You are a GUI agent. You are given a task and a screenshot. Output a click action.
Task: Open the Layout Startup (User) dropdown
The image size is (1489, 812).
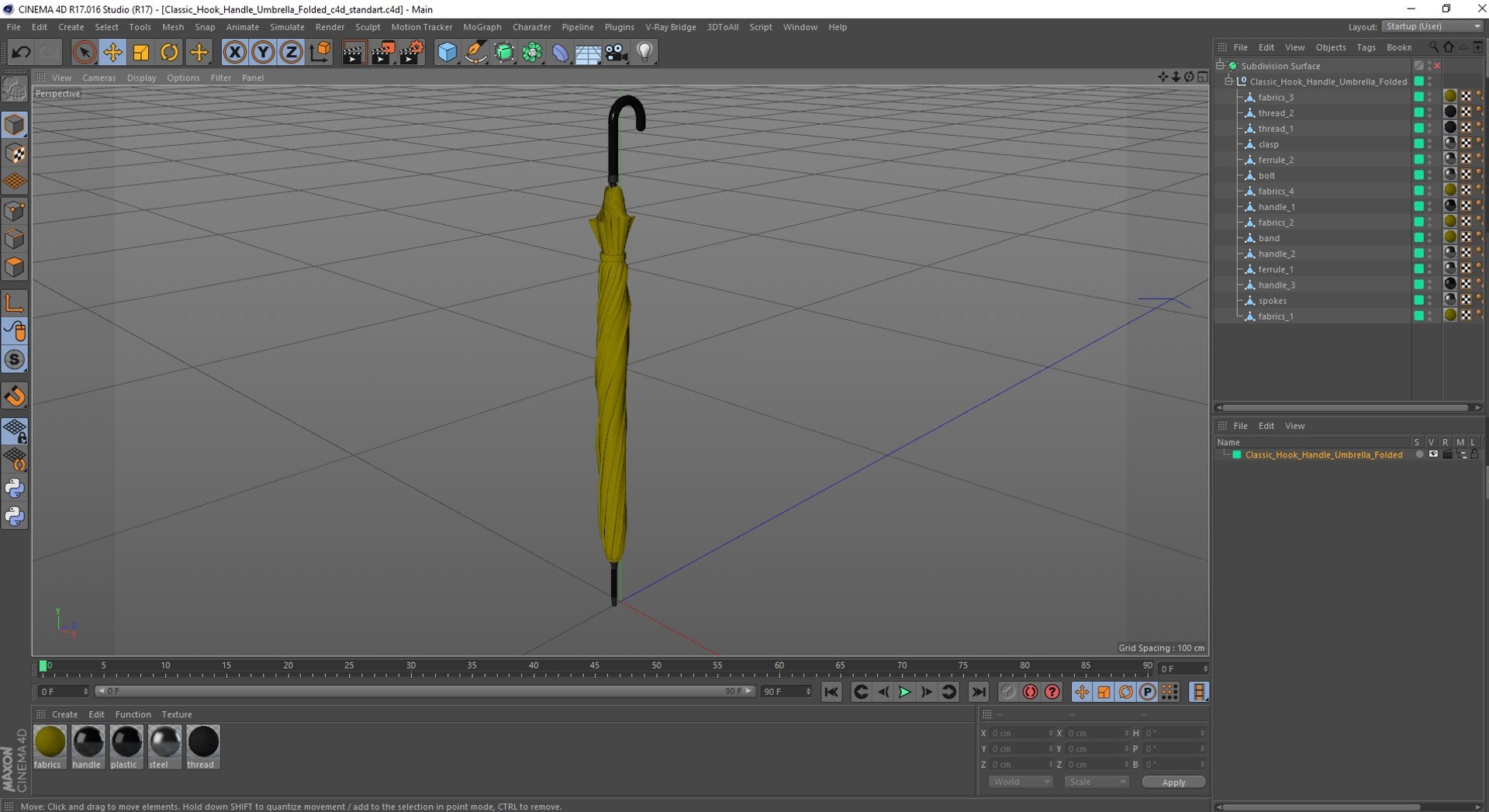tap(1432, 26)
